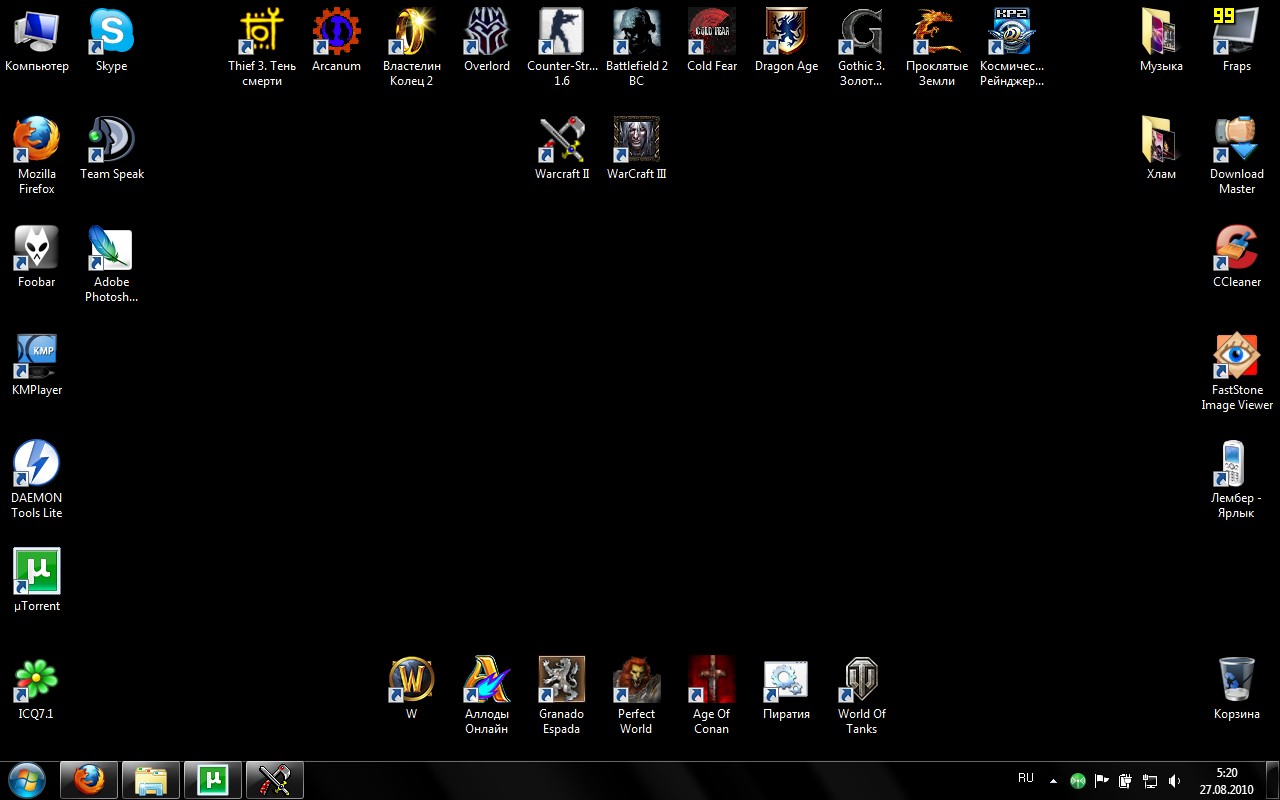Image resolution: width=1280 pixels, height=800 pixels.
Task: Open the Компьютер desktop icon
Action: click(x=37, y=40)
